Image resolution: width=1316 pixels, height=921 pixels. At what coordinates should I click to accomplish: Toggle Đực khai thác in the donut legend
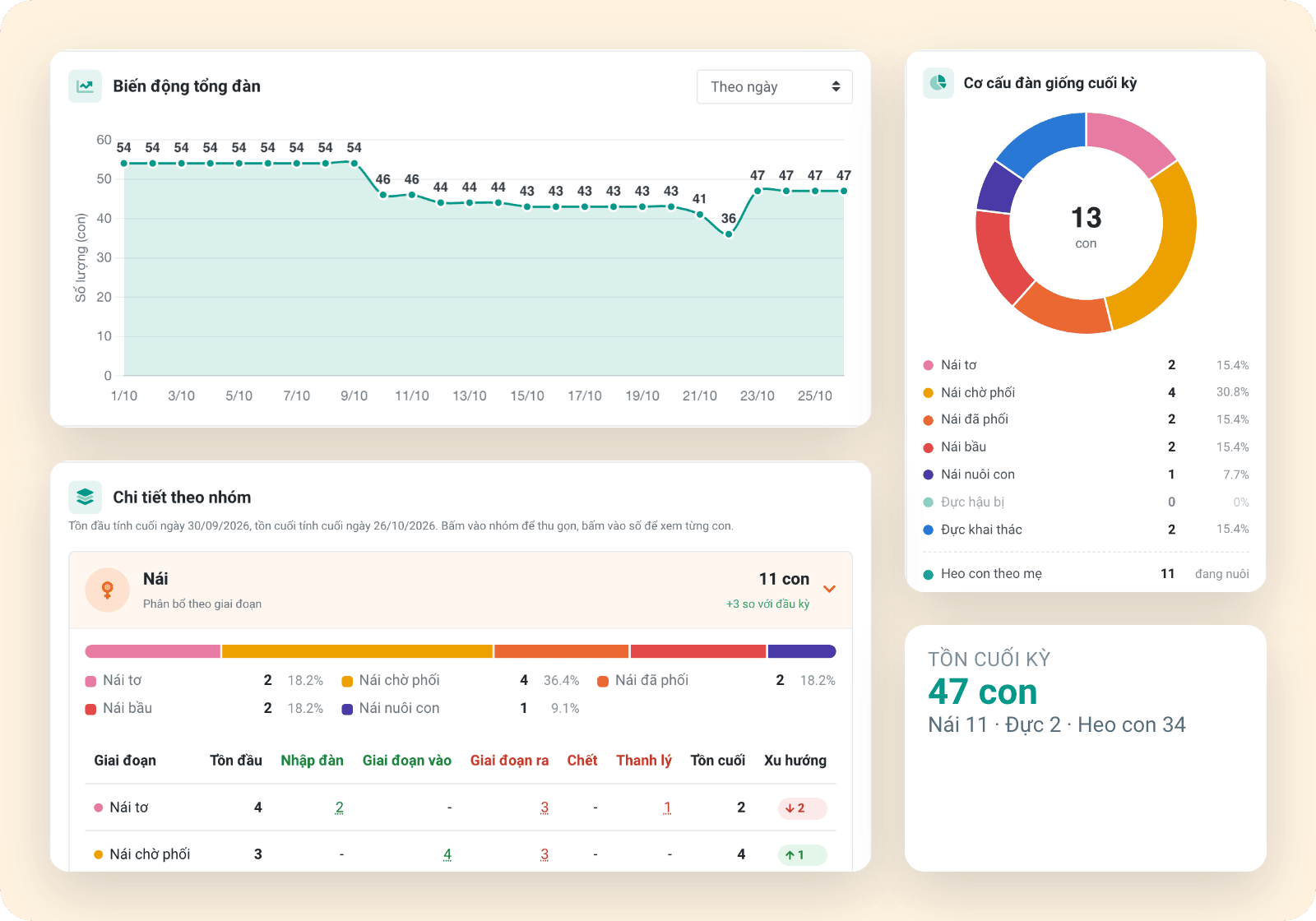(1086, 530)
